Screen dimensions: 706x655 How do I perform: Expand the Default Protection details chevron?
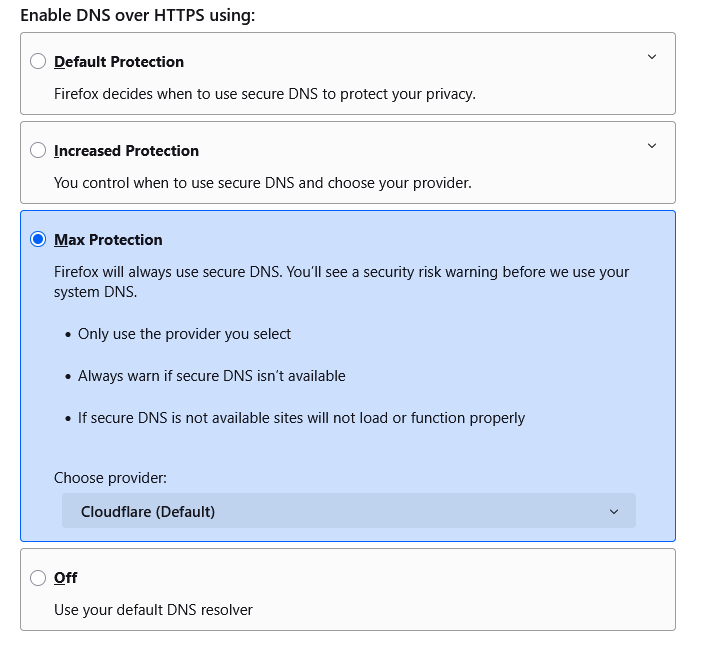click(x=652, y=57)
